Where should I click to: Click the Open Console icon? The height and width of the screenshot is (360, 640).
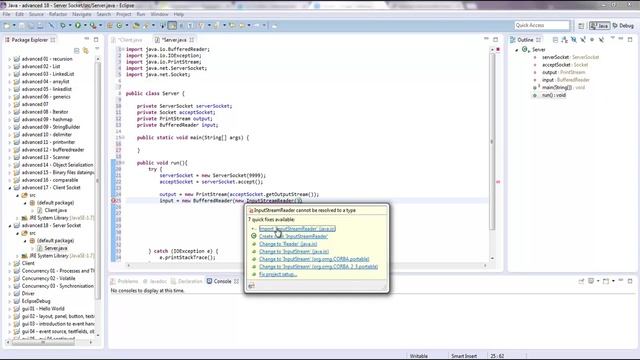point(606,281)
